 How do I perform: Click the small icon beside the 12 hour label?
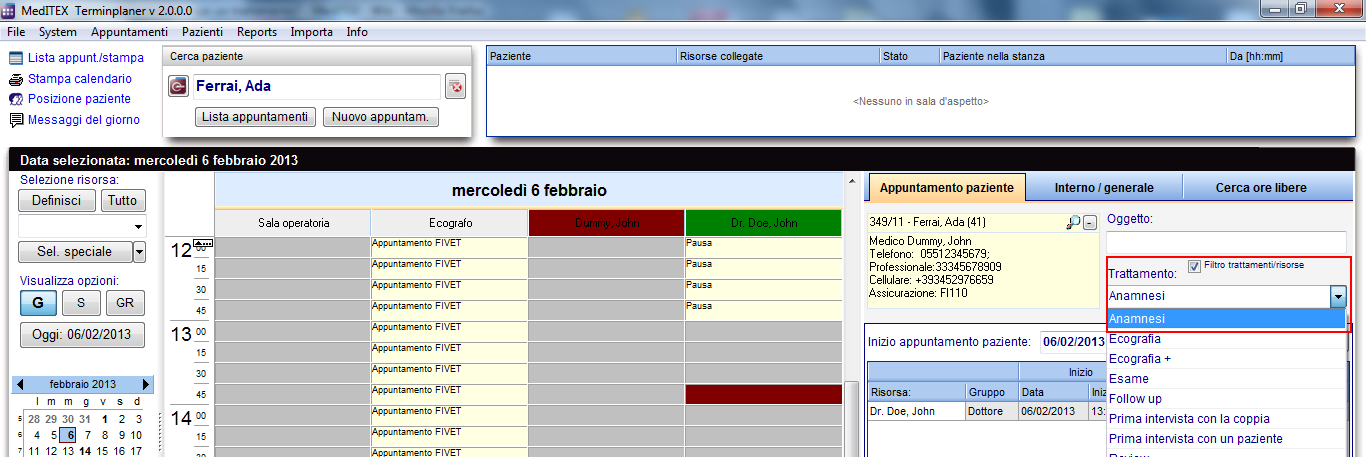[203, 243]
